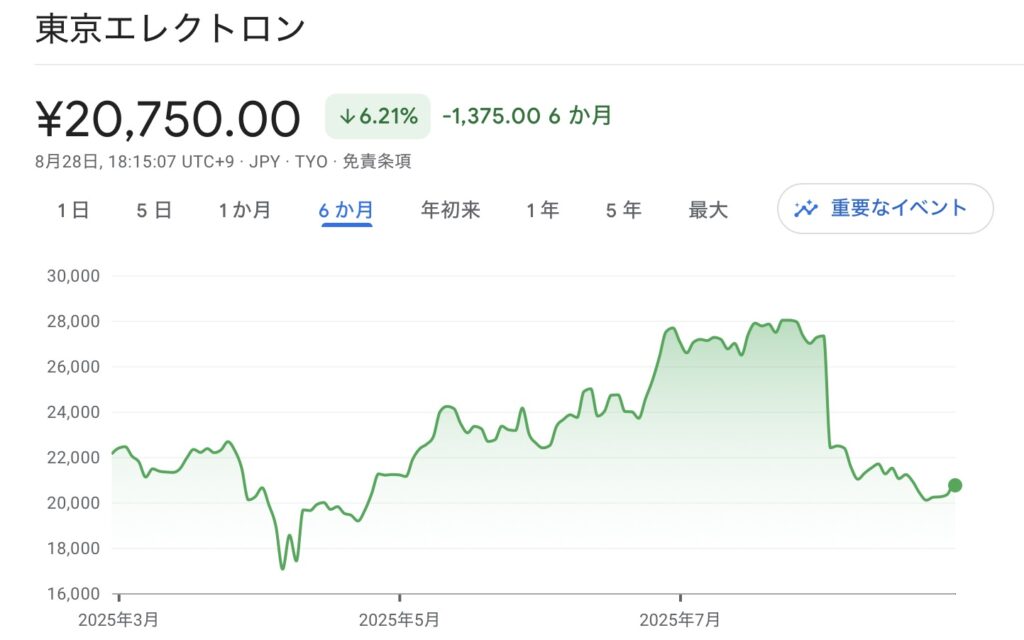Click the 2025年7月 axis label

[x=680, y=620]
